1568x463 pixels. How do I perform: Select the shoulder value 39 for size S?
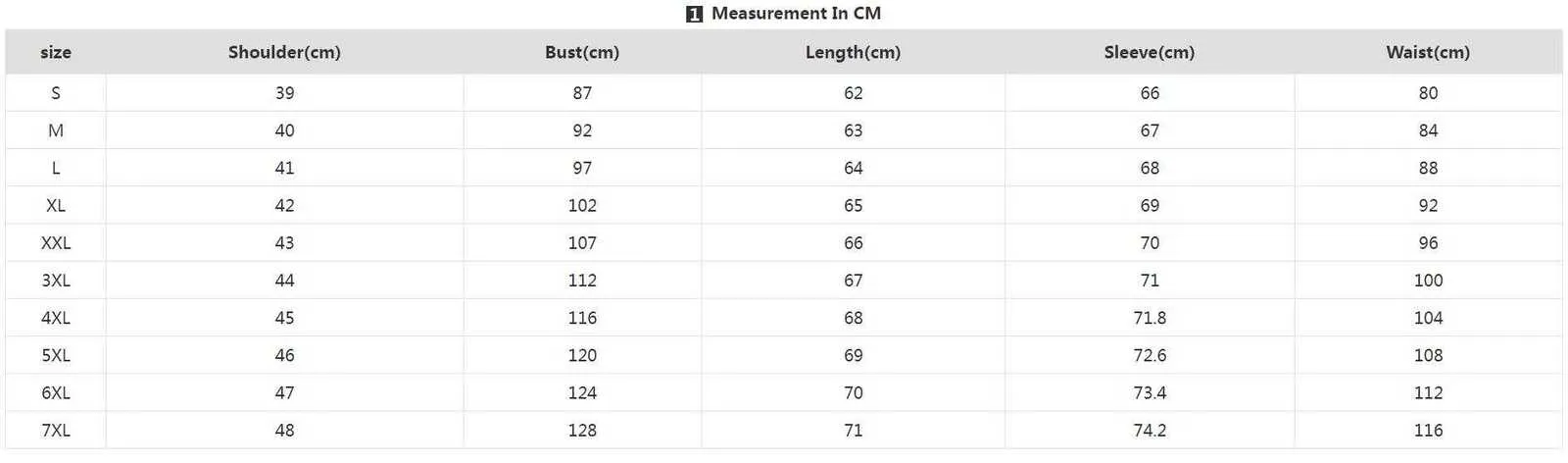(x=284, y=93)
